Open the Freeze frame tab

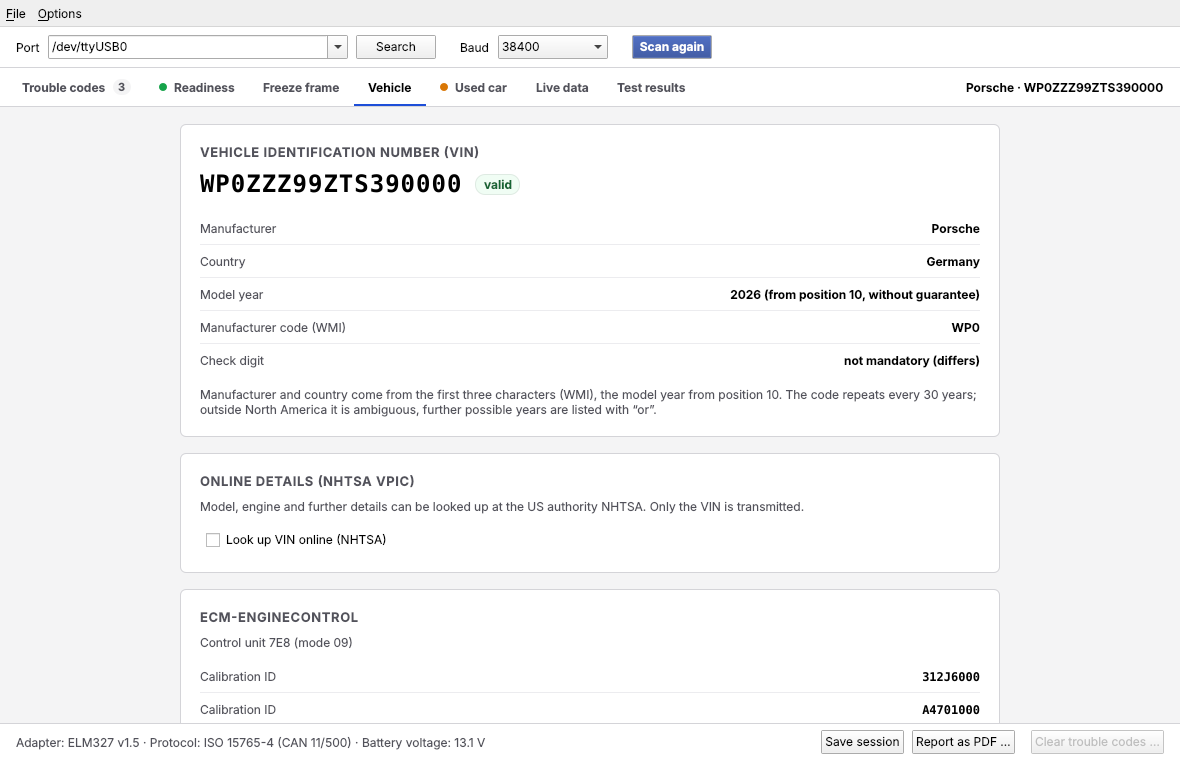point(301,87)
